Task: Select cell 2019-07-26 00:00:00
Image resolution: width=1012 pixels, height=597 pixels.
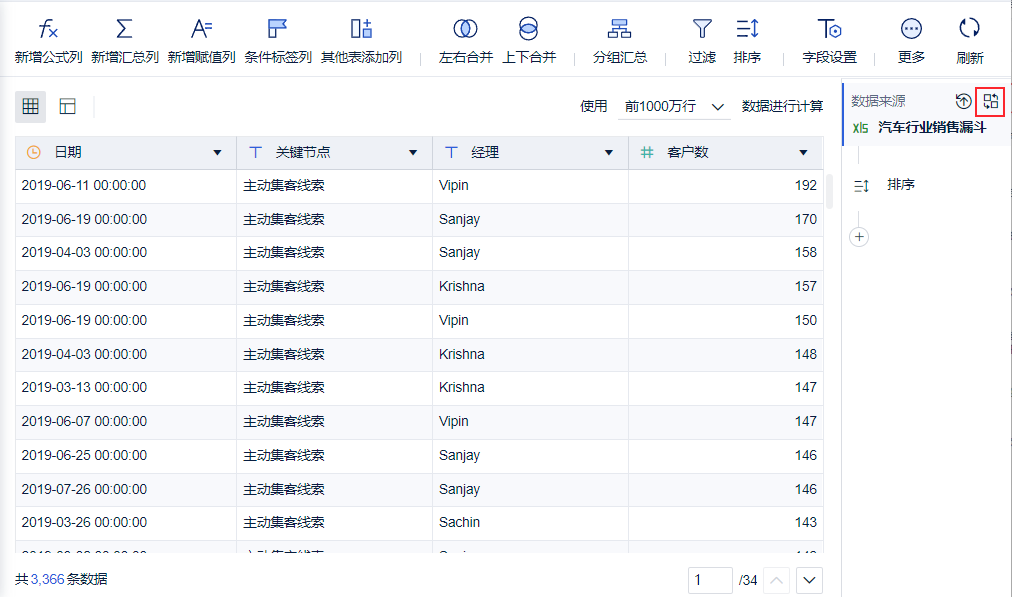Action: point(126,490)
